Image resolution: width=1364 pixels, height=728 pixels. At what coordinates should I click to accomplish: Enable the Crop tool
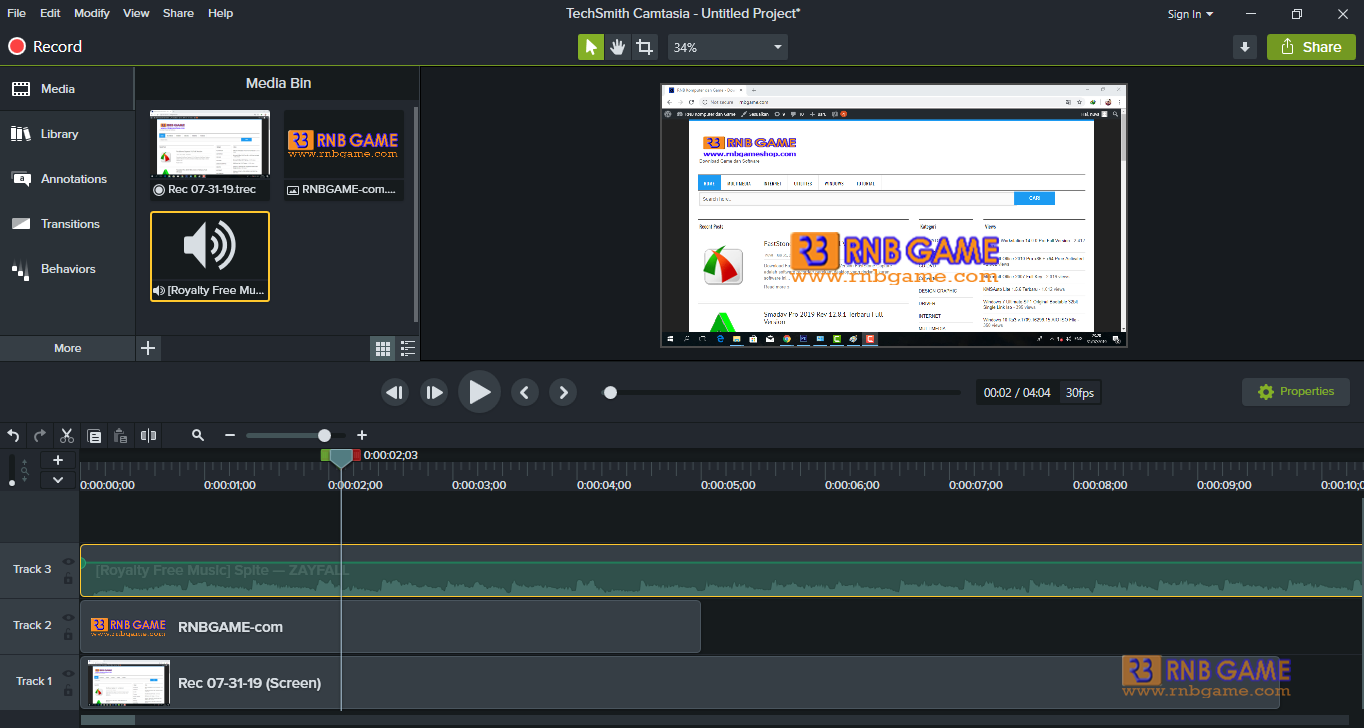click(645, 47)
